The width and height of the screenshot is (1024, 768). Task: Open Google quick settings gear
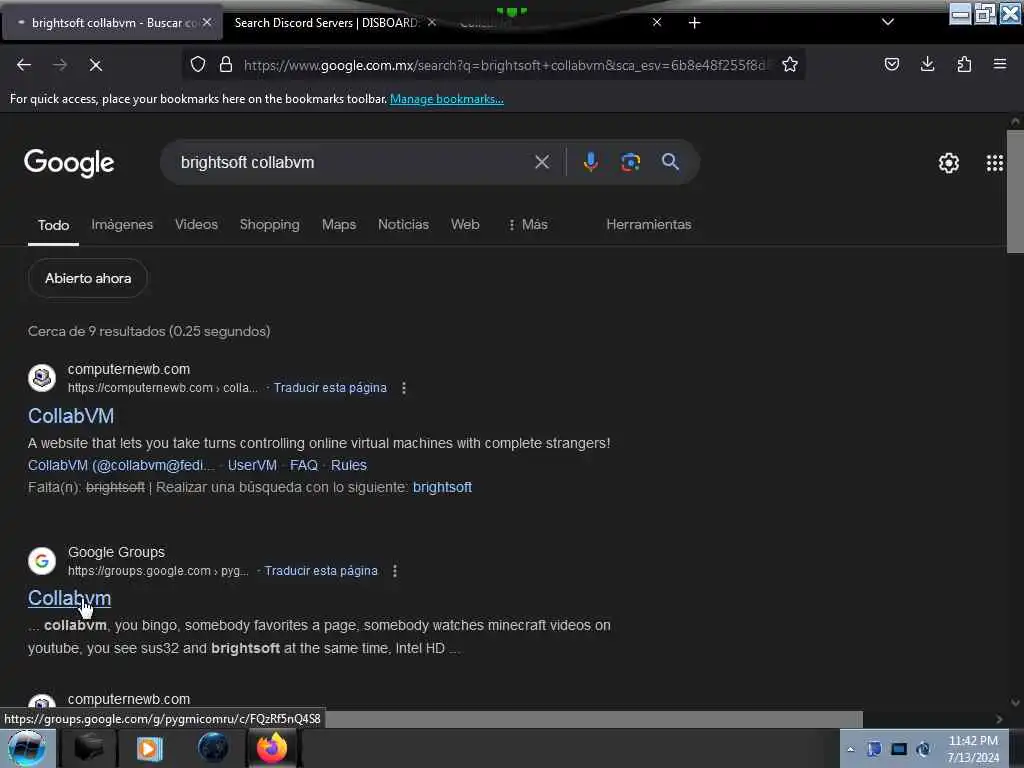[x=948, y=163]
